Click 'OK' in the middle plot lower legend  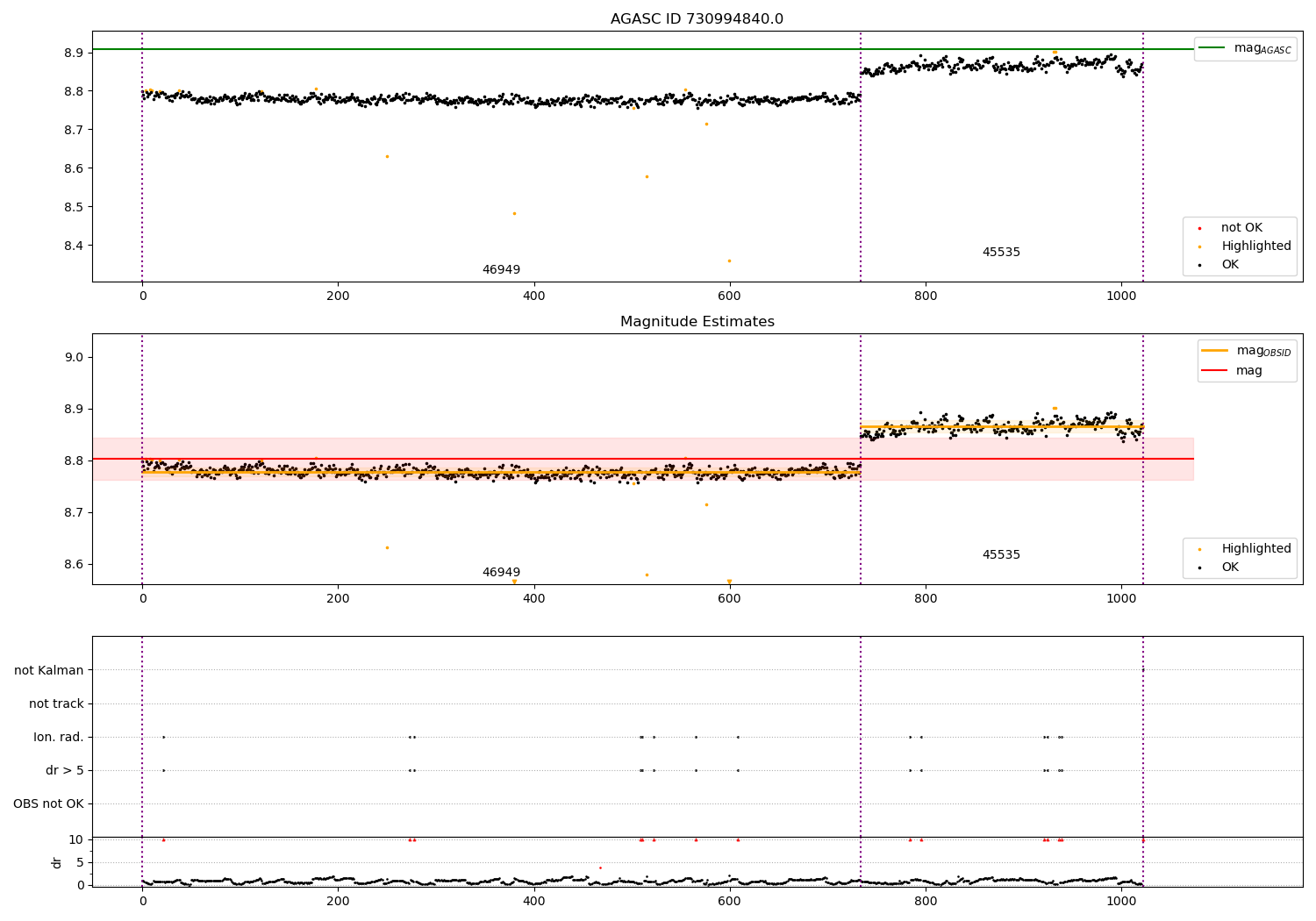1230,568
